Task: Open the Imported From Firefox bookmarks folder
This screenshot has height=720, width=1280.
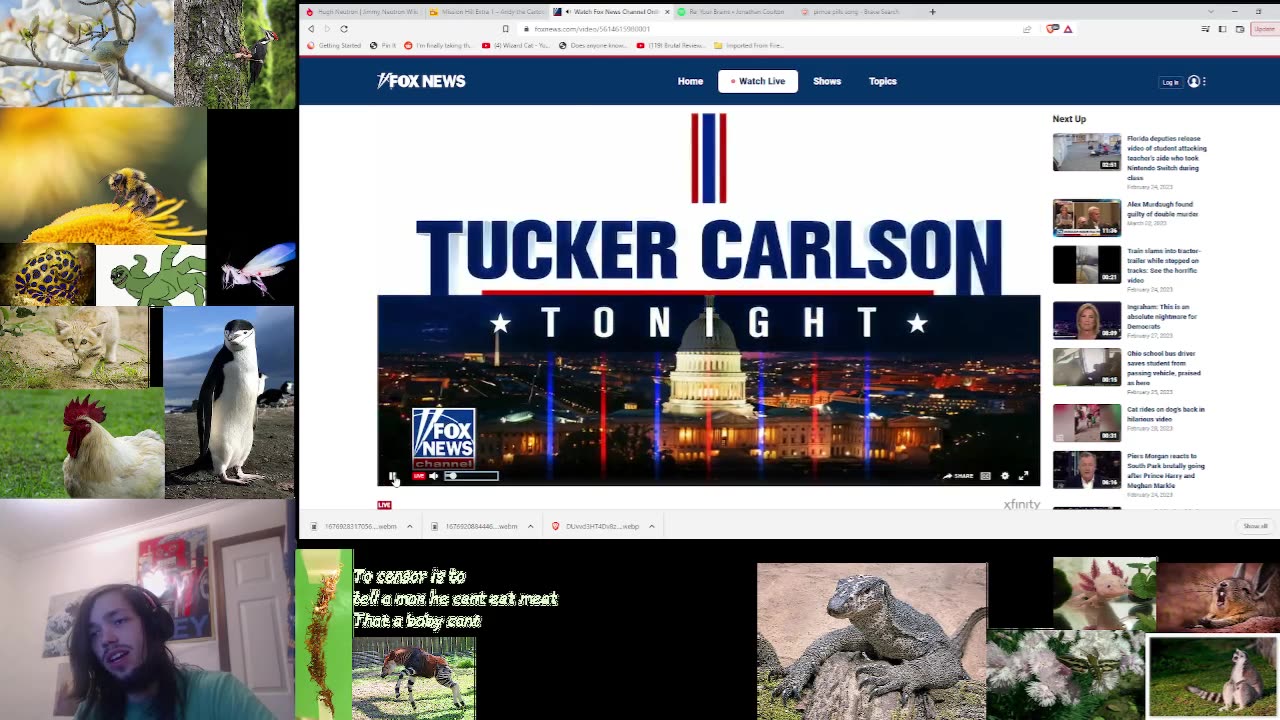Action: click(x=749, y=45)
